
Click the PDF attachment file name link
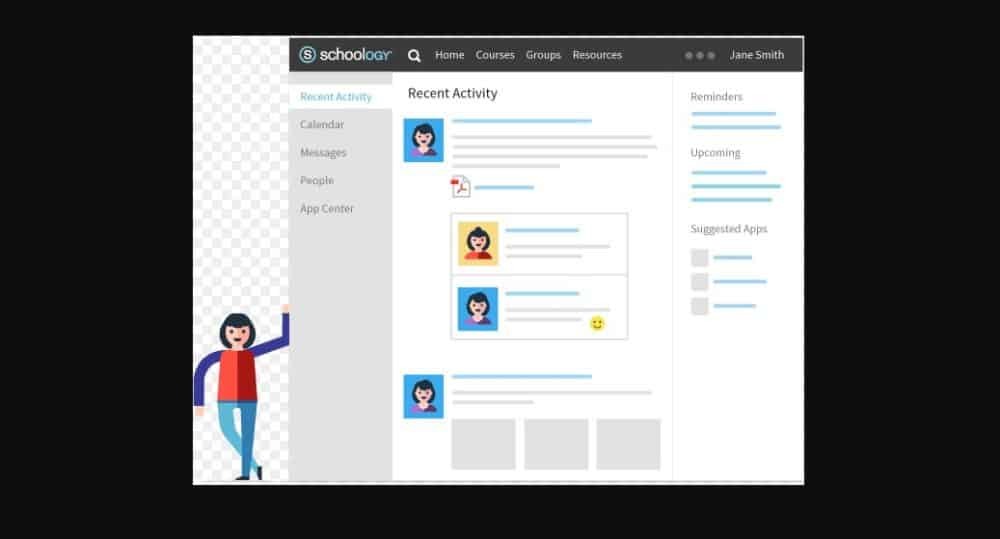point(504,187)
